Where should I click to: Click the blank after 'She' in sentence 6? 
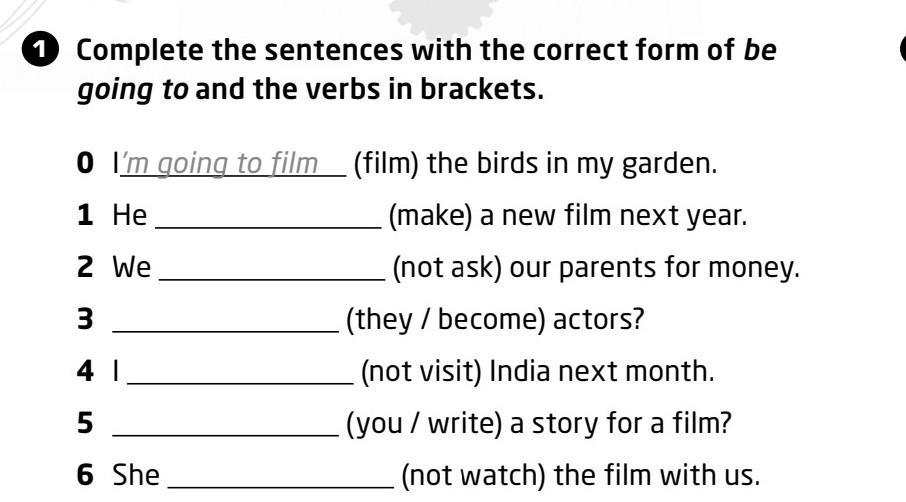[x=281, y=479]
